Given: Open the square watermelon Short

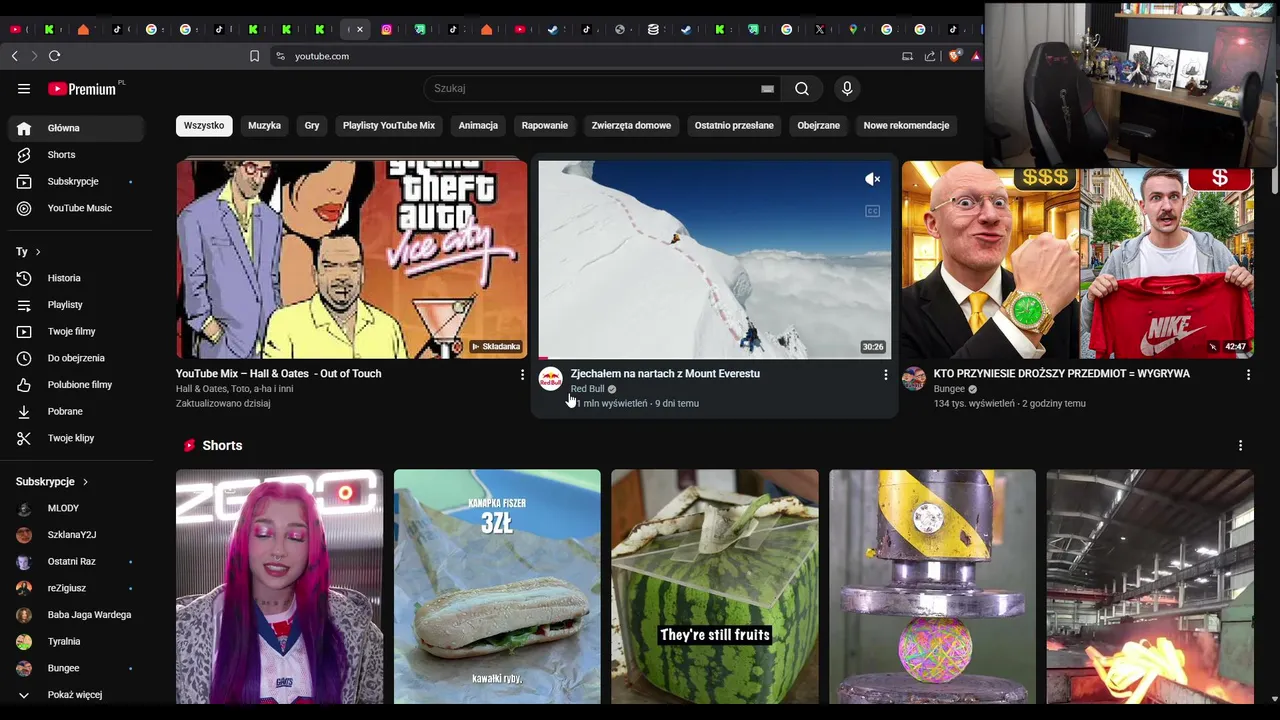Looking at the screenshot, I should pos(715,587).
